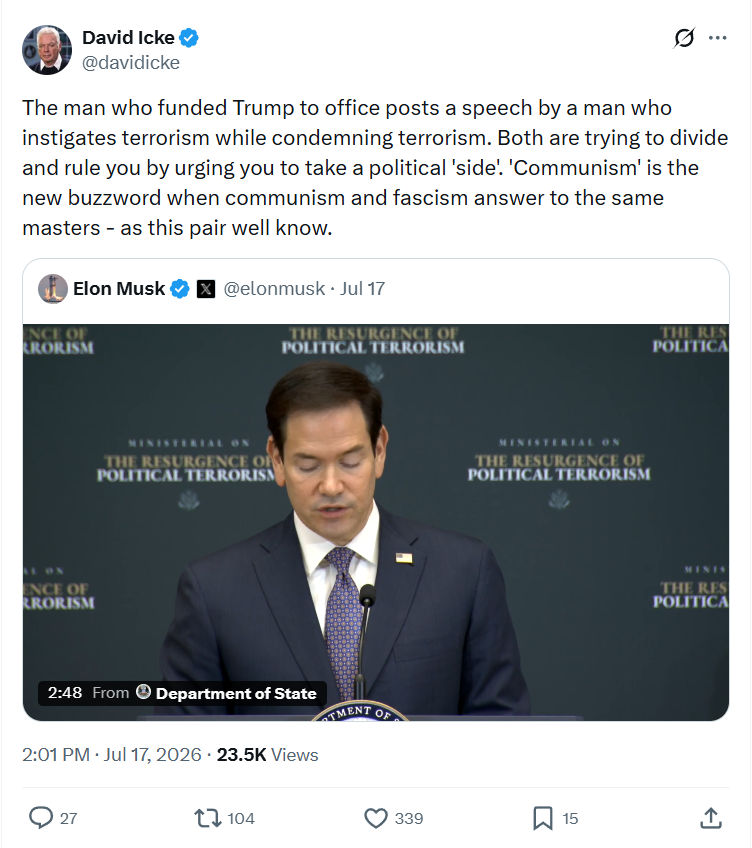Click Elon Musk's small avatar
Viewport: 752px width, 848px height.
pos(52,289)
